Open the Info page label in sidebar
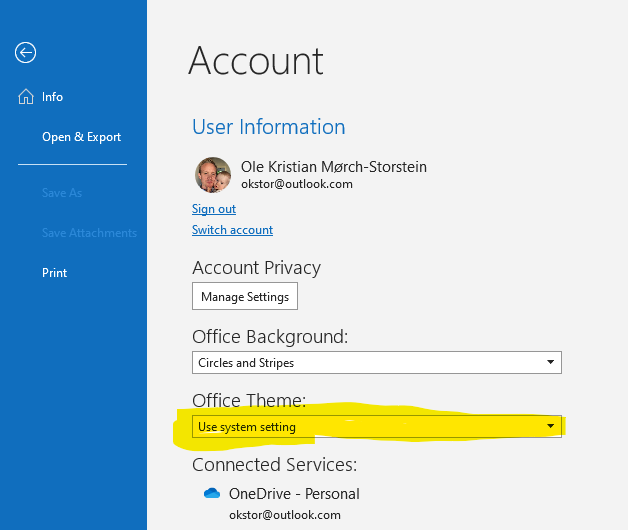628x530 pixels. tap(53, 97)
